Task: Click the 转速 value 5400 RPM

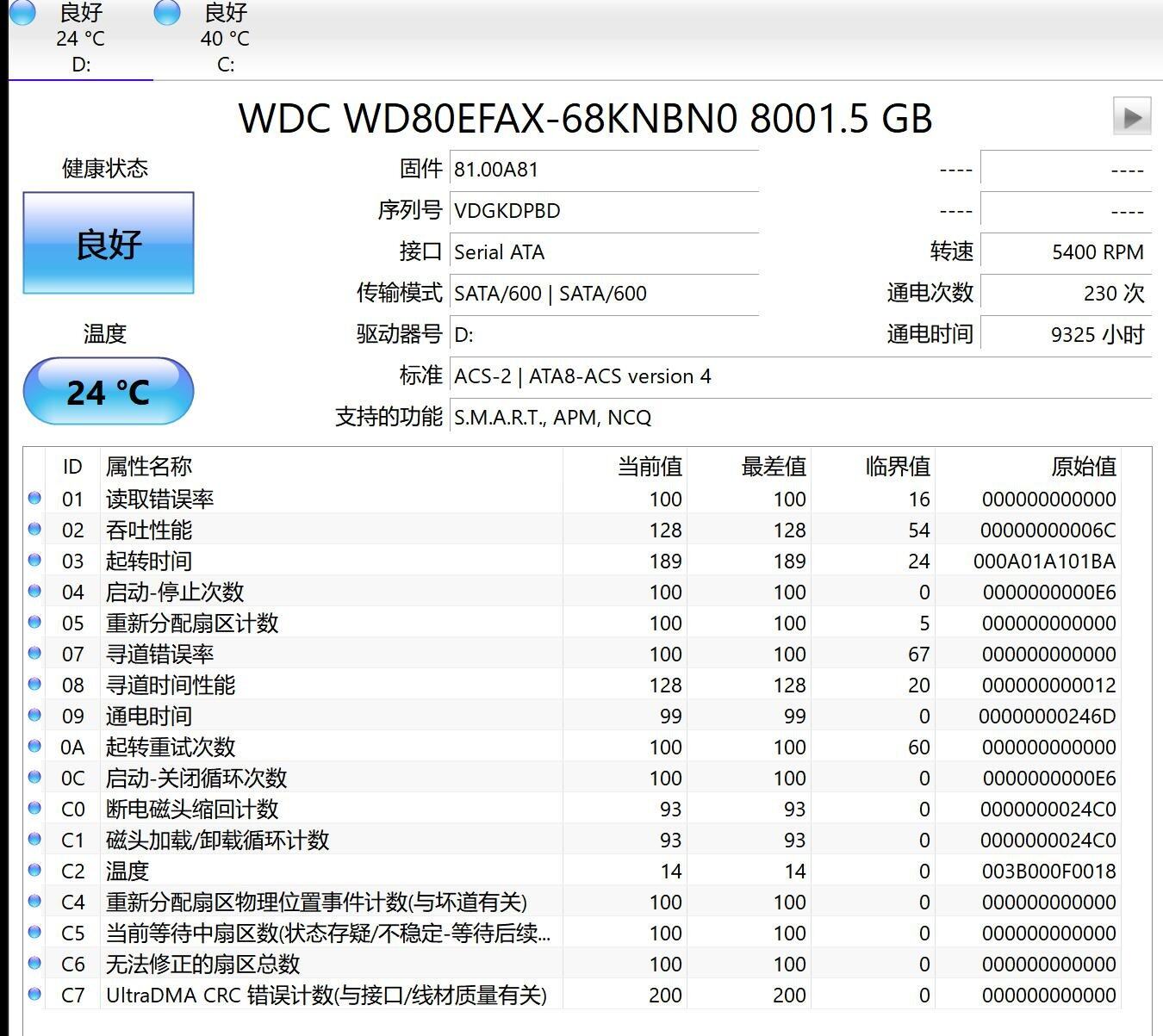Action: click(1066, 252)
